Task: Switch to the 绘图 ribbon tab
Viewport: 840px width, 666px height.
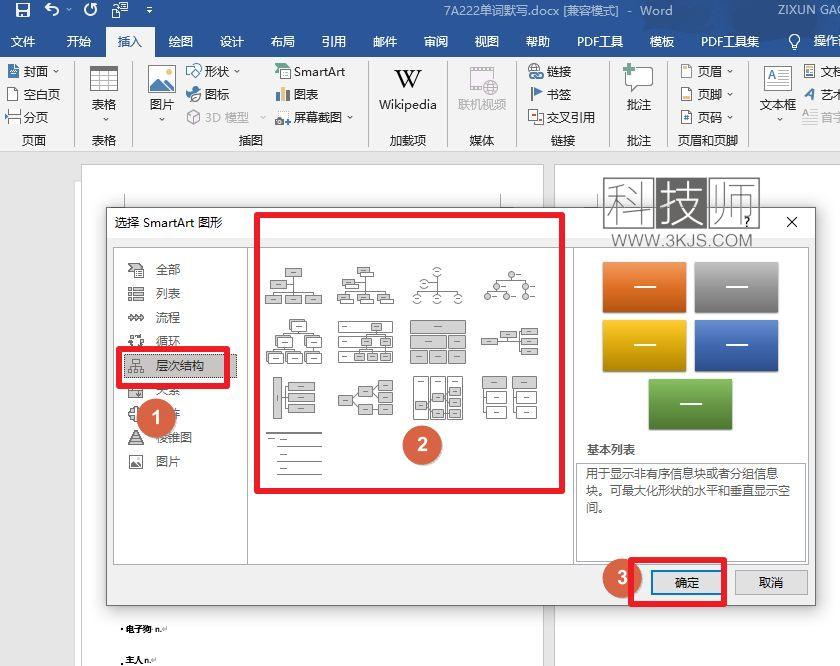Action: (180, 42)
